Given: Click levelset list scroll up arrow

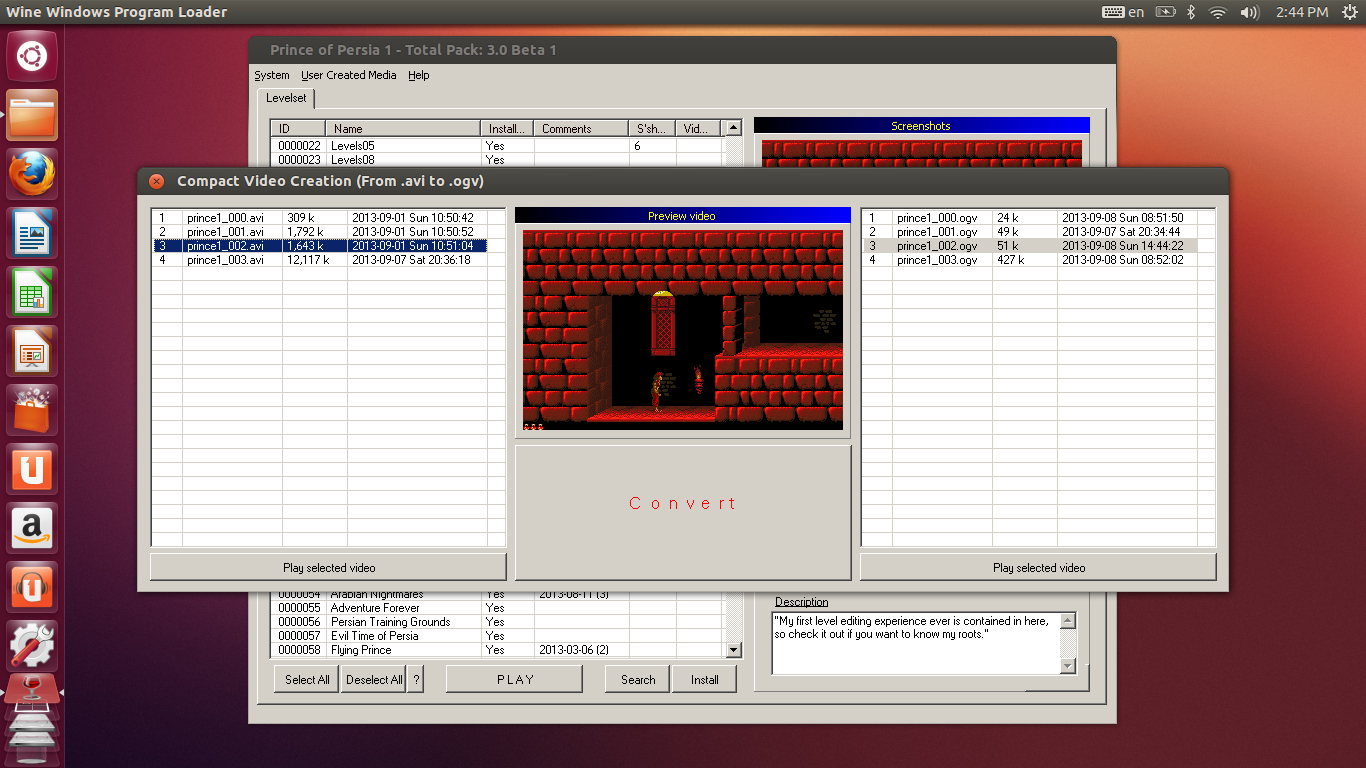Looking at the screenshot, I should (x=733, y=128).
